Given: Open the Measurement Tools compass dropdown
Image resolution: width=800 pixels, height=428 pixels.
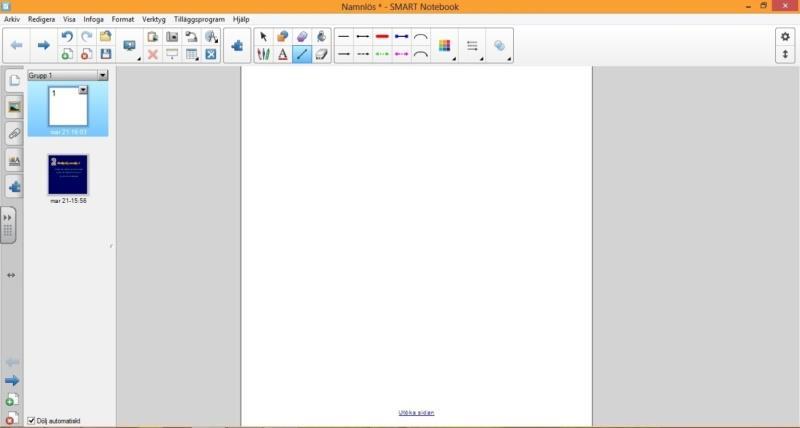Looking at the screenshot, I should click(211, 37).
